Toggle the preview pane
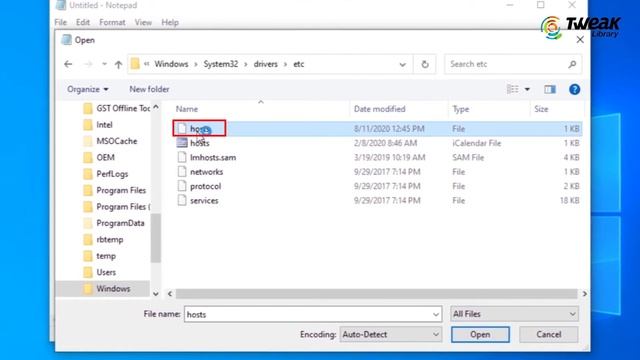This screenshot has height=360, width=640. point(549,89)
